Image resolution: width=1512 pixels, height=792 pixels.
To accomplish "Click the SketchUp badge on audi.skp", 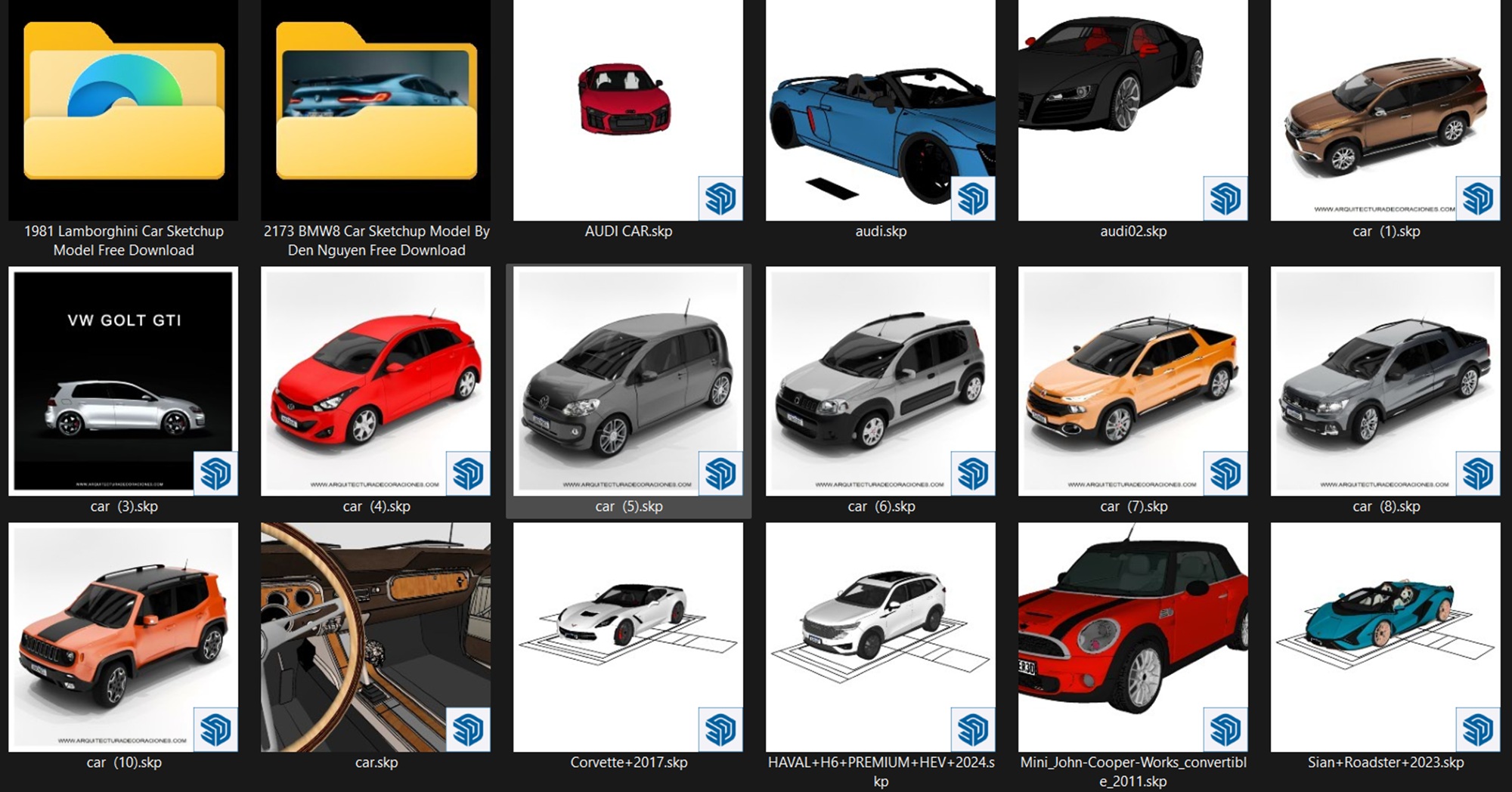I will (x=972, y=199).
